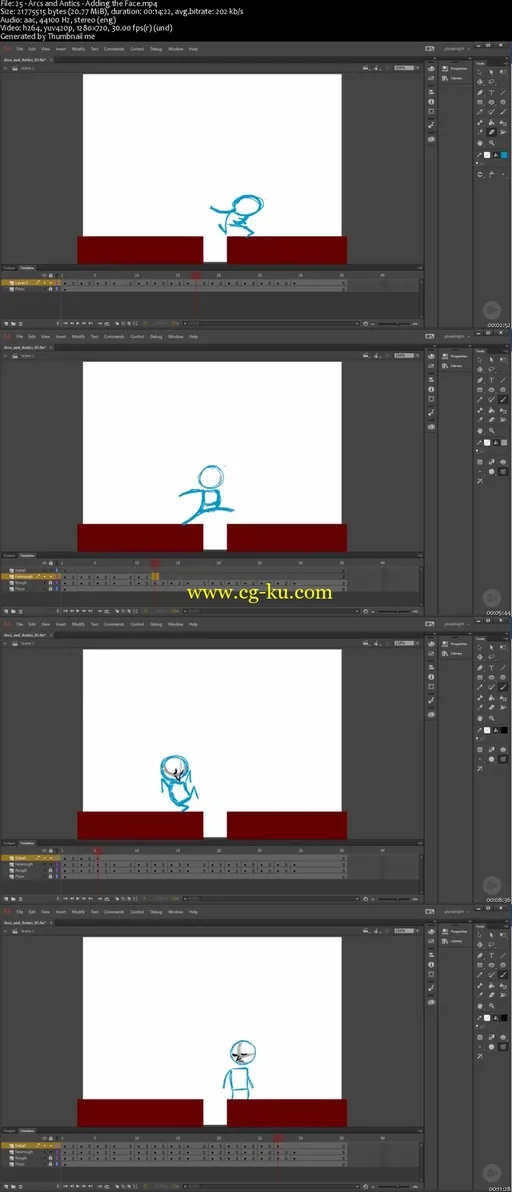Select the Hand tool in the 00:02:52 frame
The height and width of the screenshot is (1192, 512).
pos(479,143)
